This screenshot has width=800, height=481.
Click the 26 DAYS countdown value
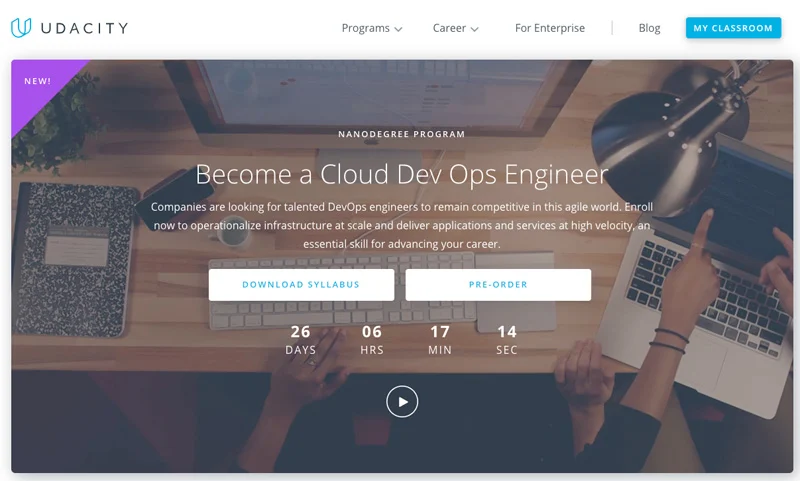301,340
